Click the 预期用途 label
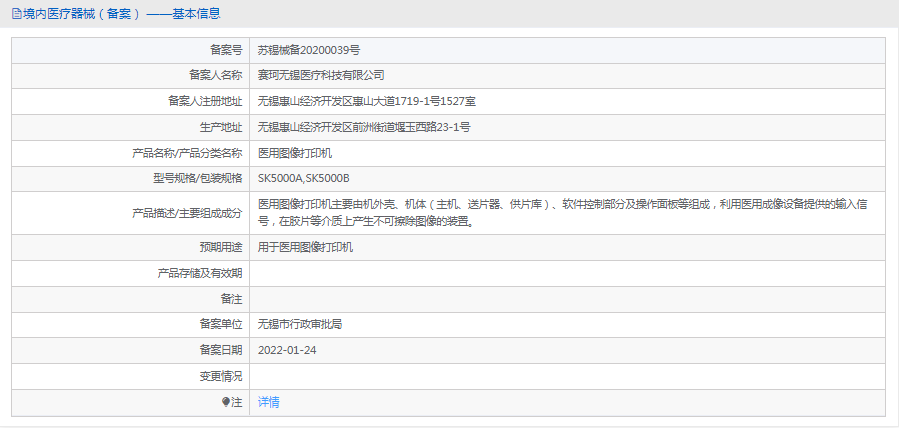 point(221,248)
